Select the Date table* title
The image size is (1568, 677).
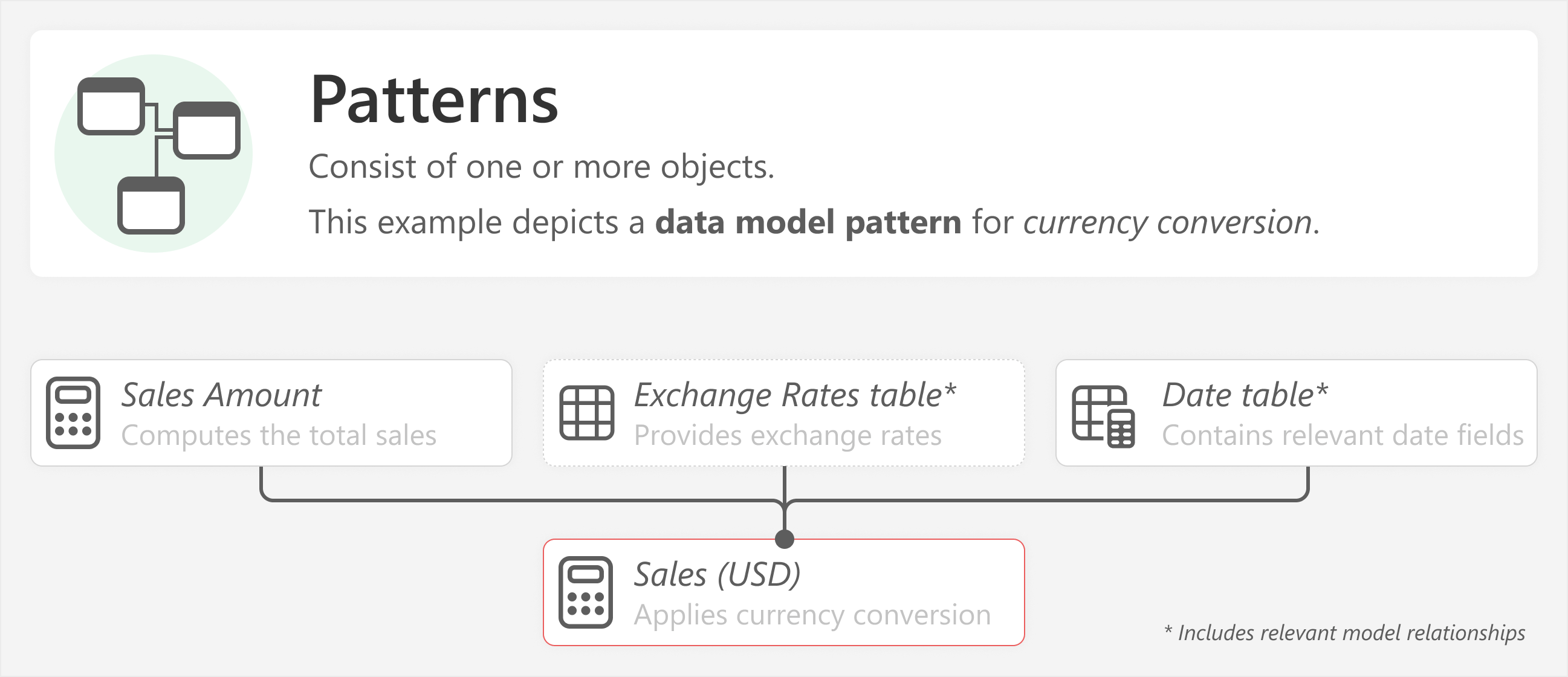(1245, 395)
